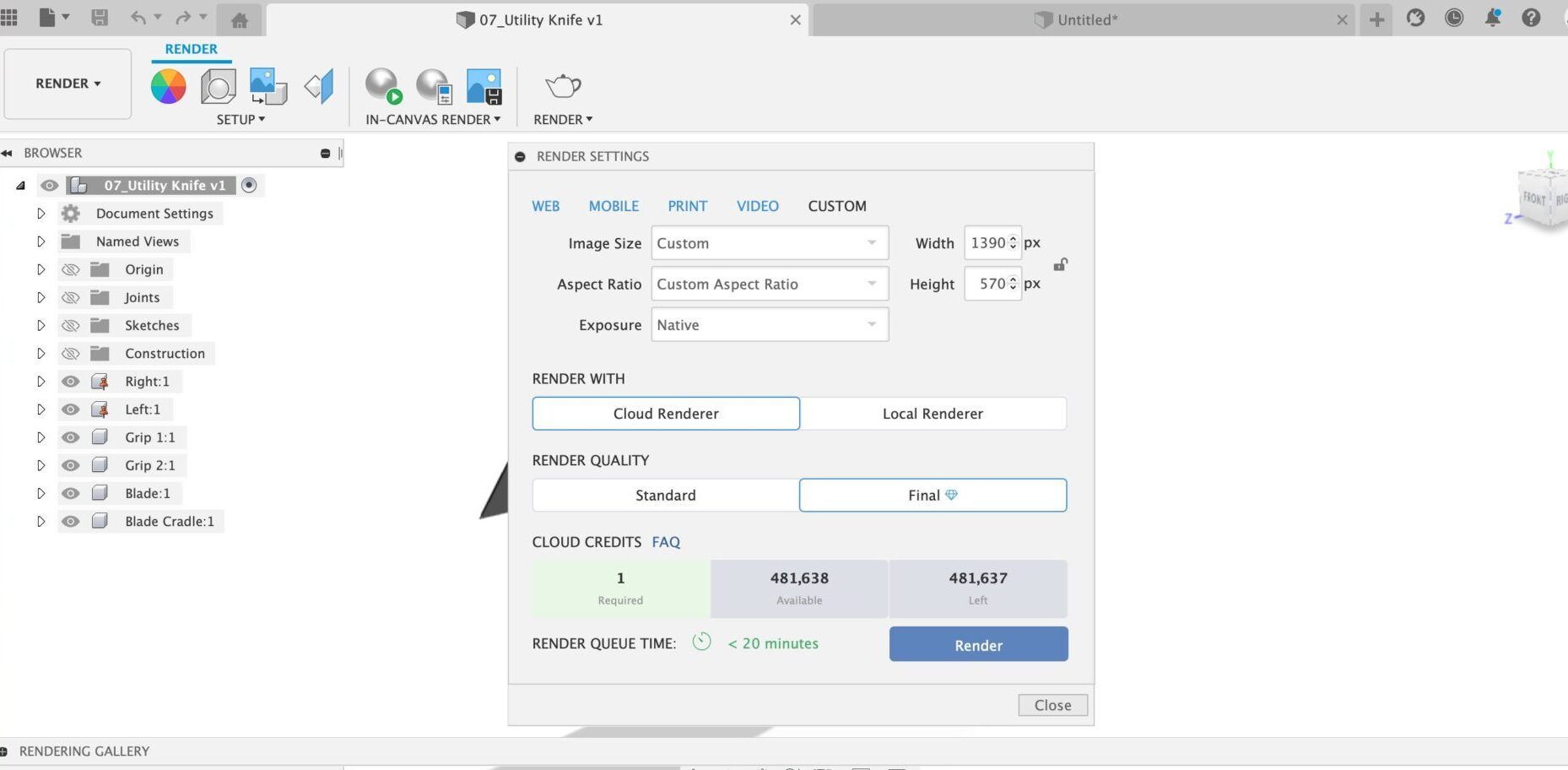
Task: Expand the Rendering Gallery panel
Action: 4,751
